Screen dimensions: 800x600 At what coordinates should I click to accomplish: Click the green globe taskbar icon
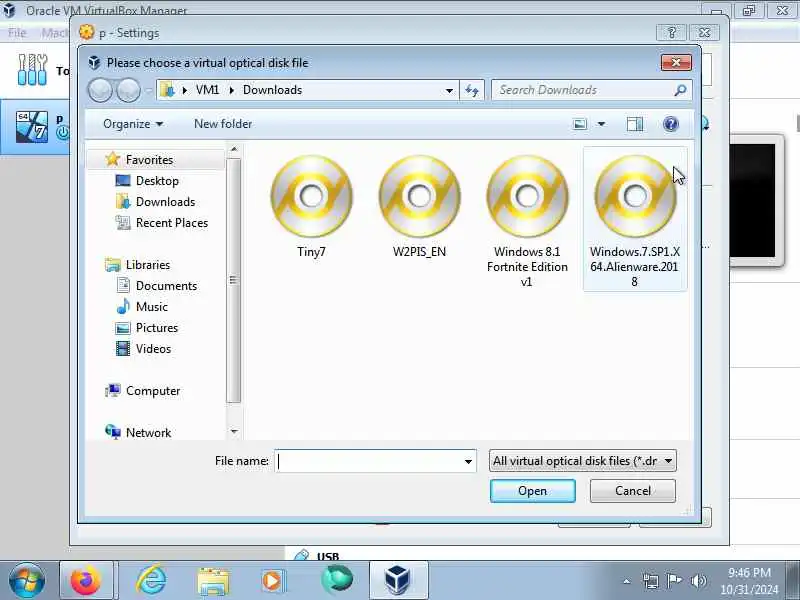pyautogui.click(x=337, y=580)
